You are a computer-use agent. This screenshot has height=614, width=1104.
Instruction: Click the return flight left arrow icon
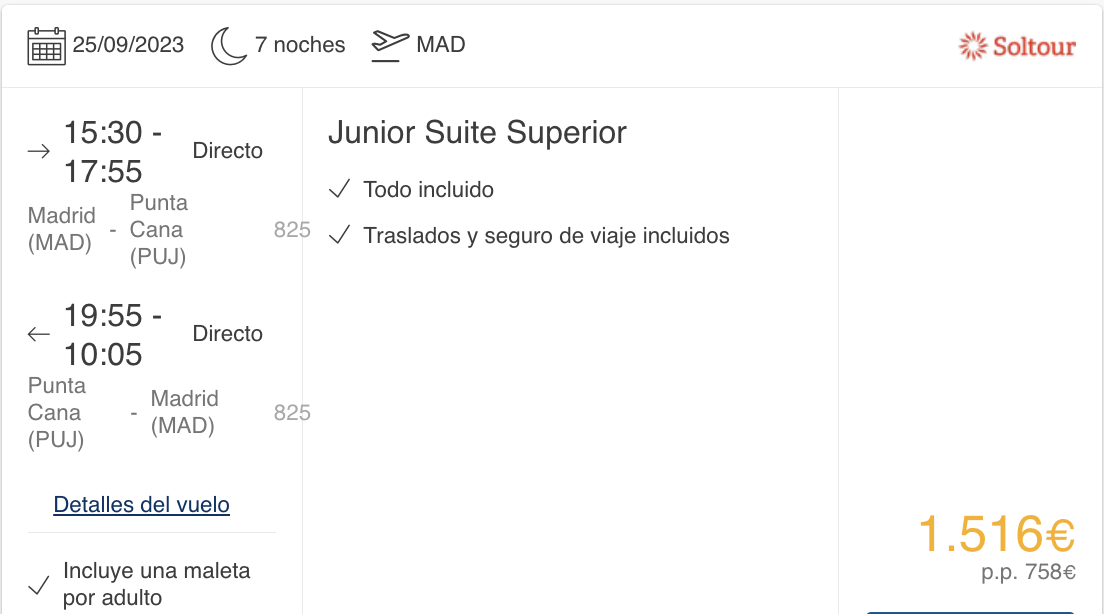[39, 334]
